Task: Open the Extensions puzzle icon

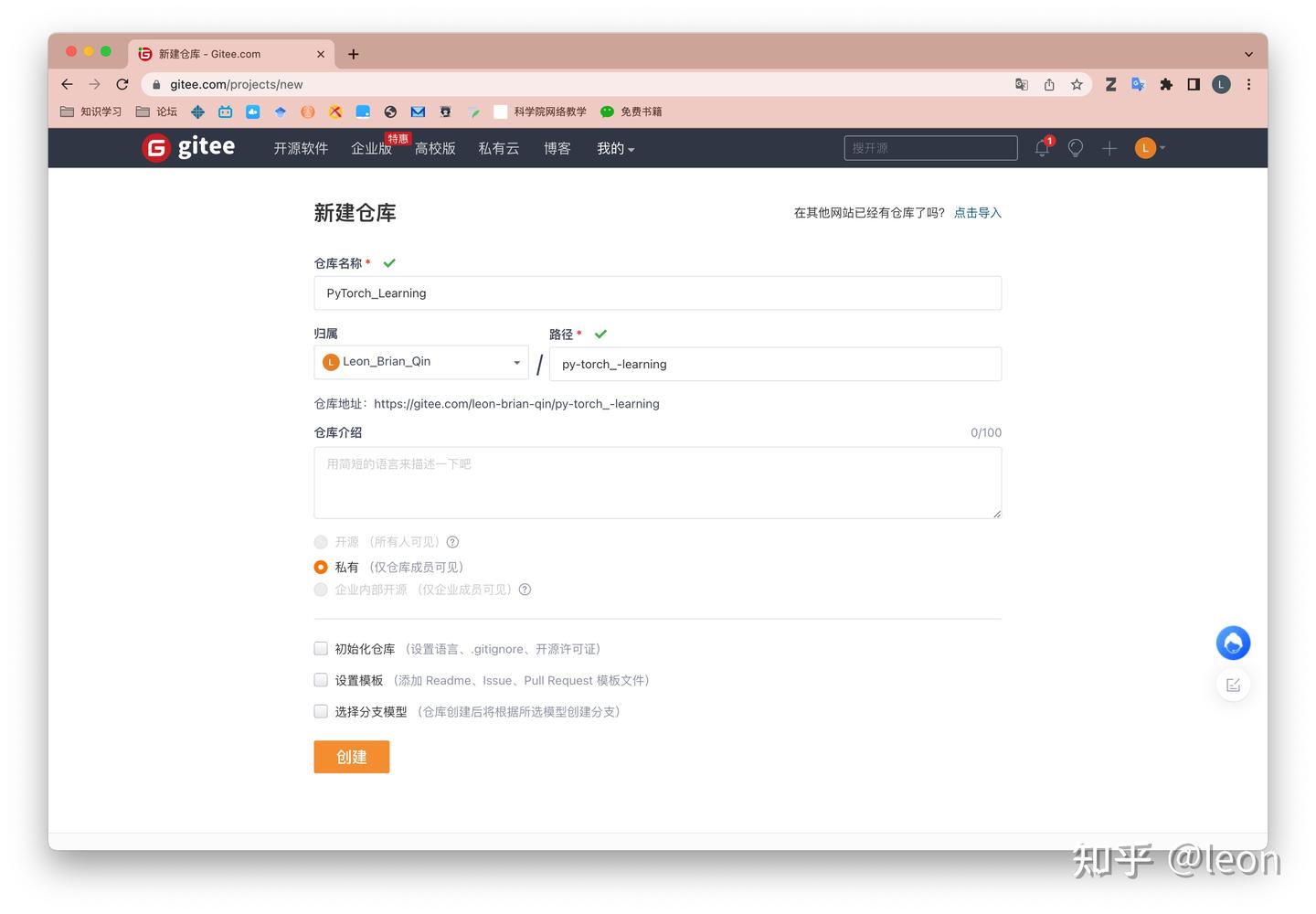Action: [x=1166, y=84]
